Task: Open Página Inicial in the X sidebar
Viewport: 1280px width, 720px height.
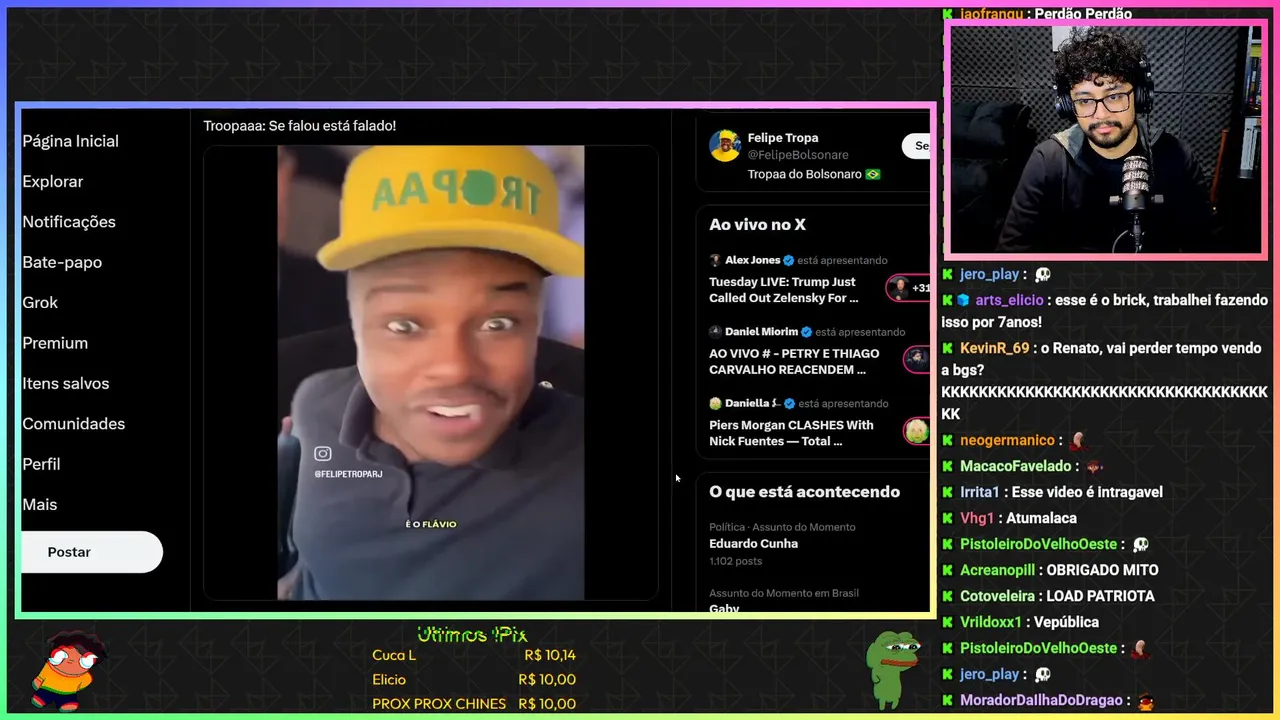Action: pos(70,141)
